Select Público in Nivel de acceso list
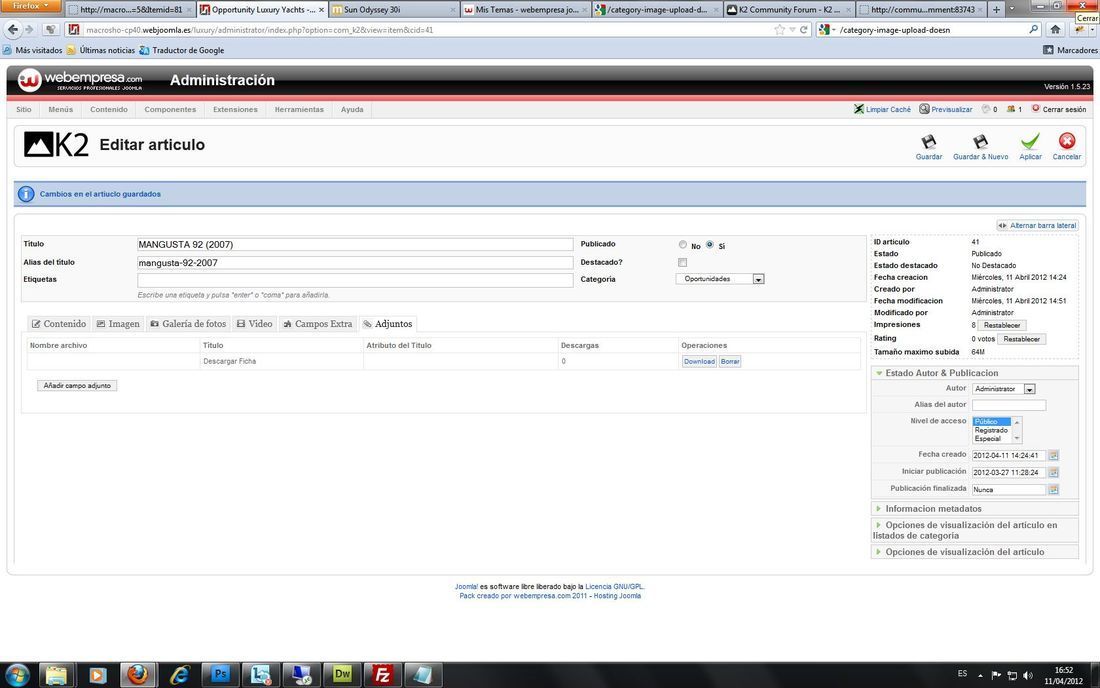1100x688 pixels. point(991,421)
